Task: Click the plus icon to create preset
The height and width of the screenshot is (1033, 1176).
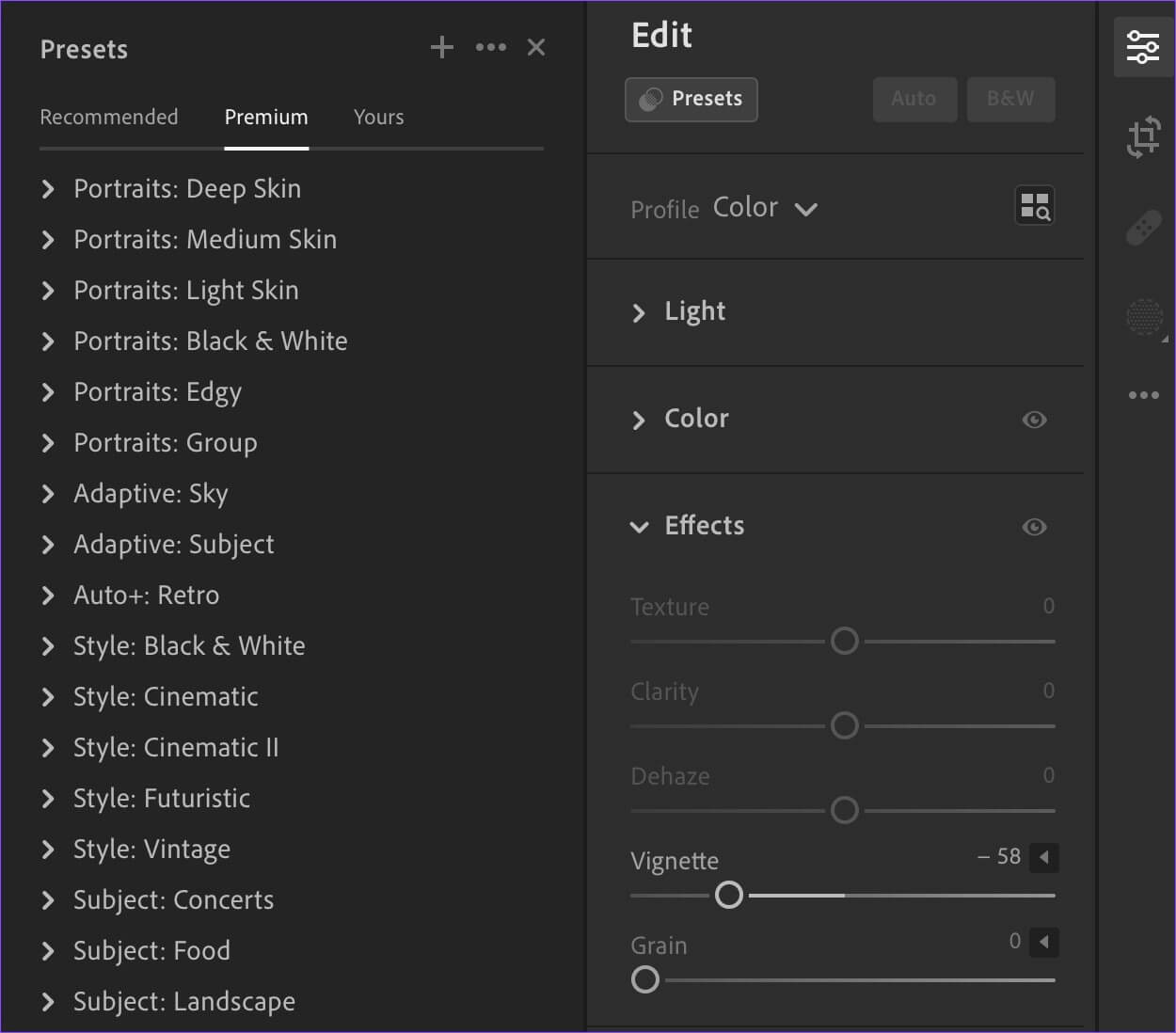Action: point(441,48)
